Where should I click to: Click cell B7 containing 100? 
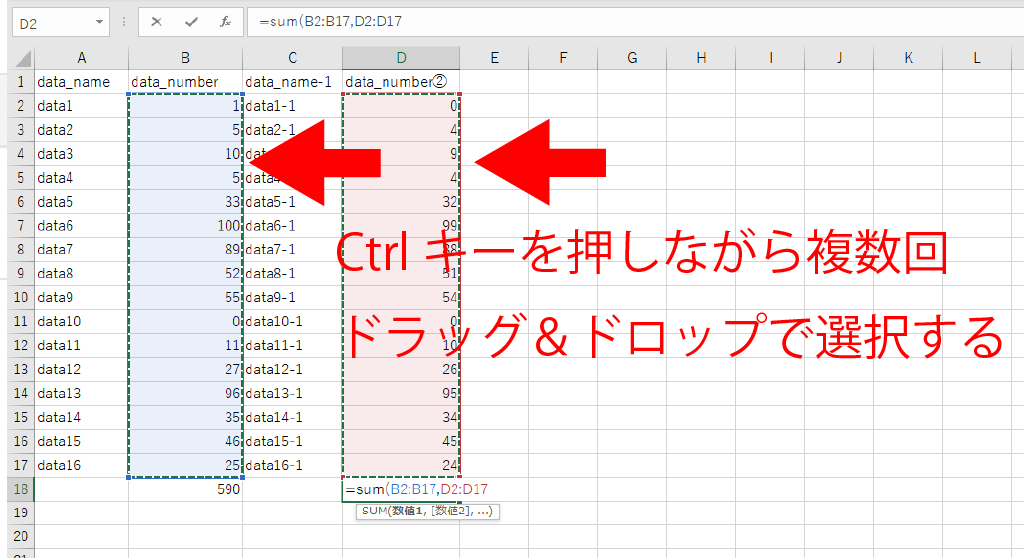pyautogui.click(x=185, y=225)
